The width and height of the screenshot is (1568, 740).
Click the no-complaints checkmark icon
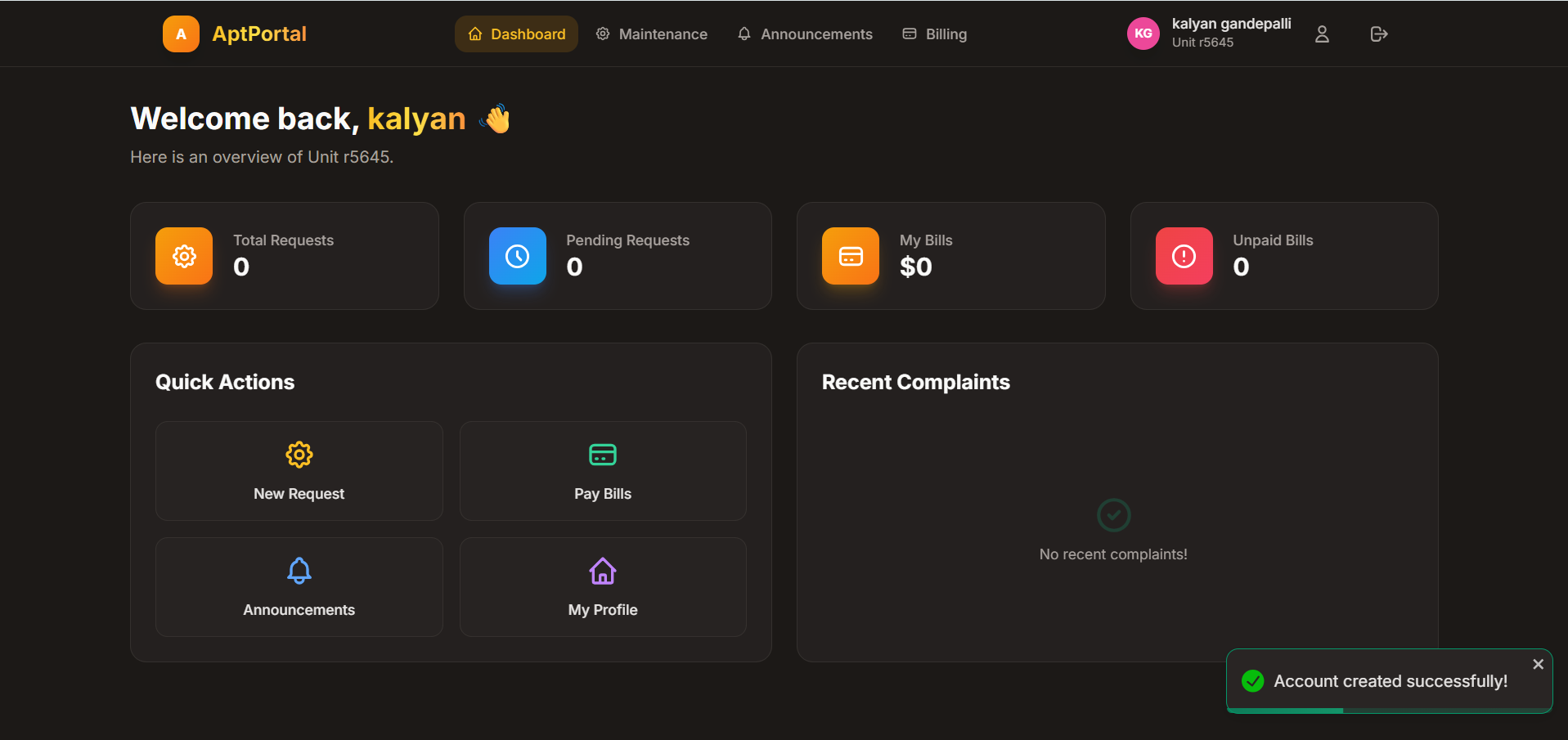pos(1113,515)
